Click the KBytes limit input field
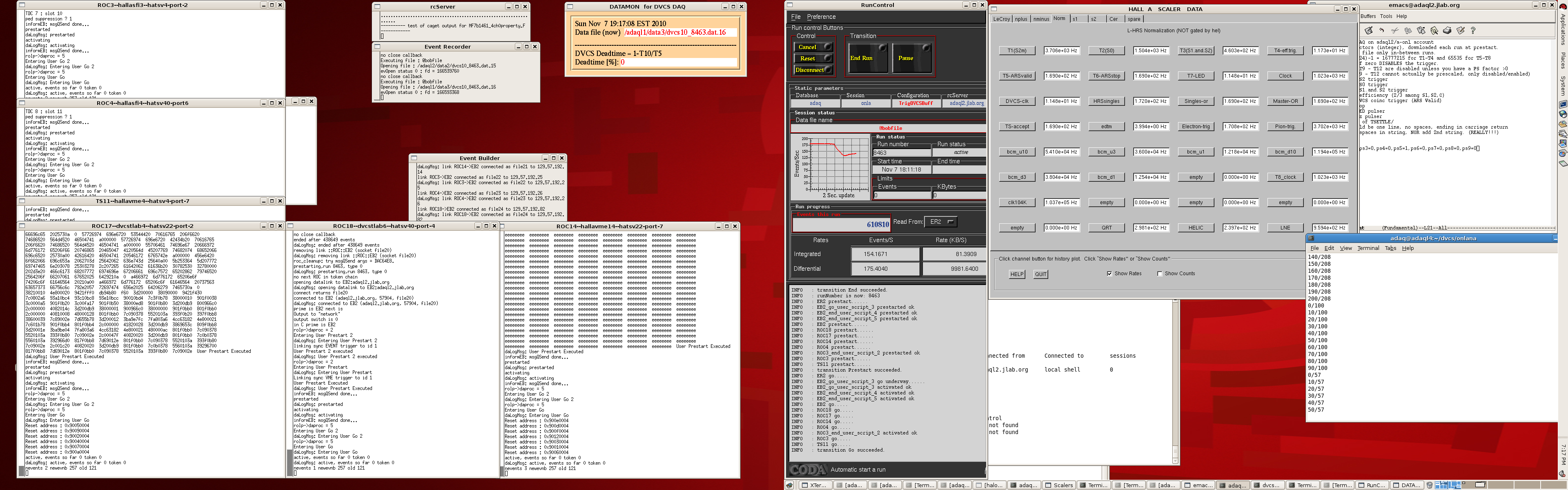This screenshot has height=490, width=1568. point(960,196)
